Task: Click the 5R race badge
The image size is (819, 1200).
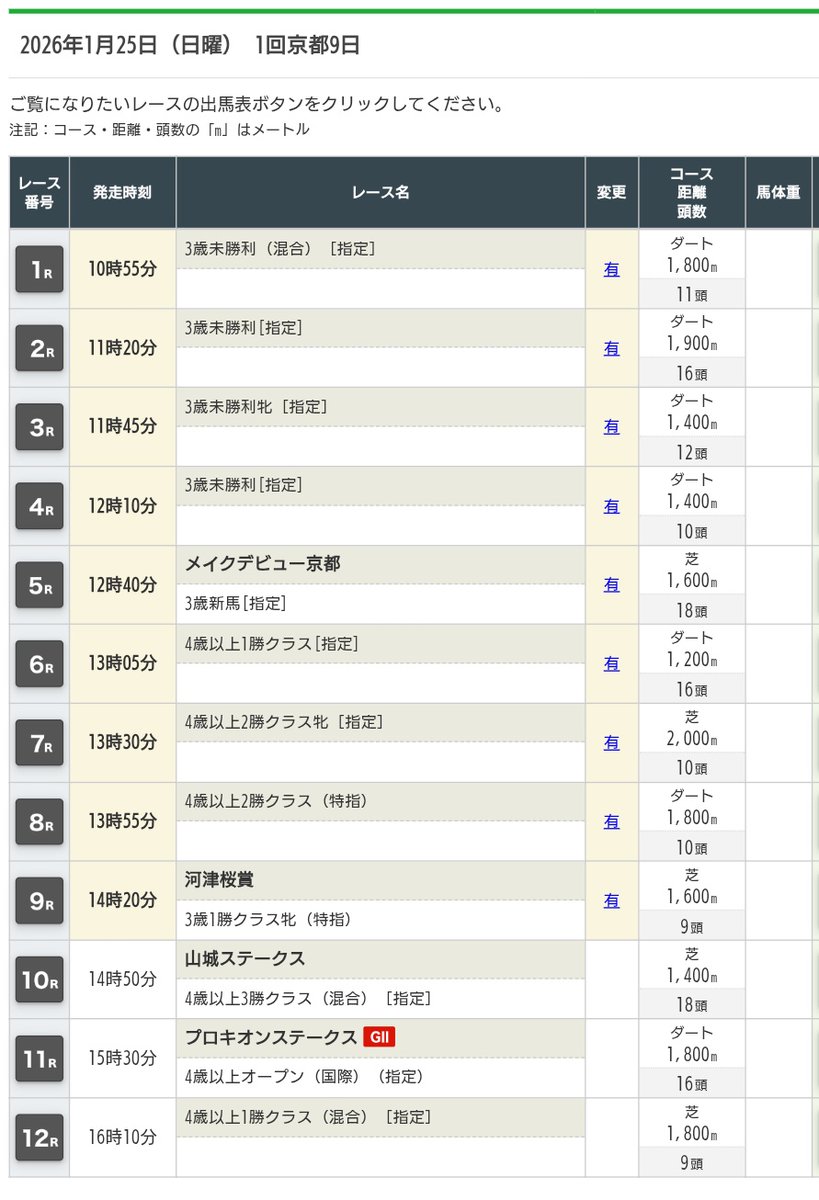Action: 39,585
